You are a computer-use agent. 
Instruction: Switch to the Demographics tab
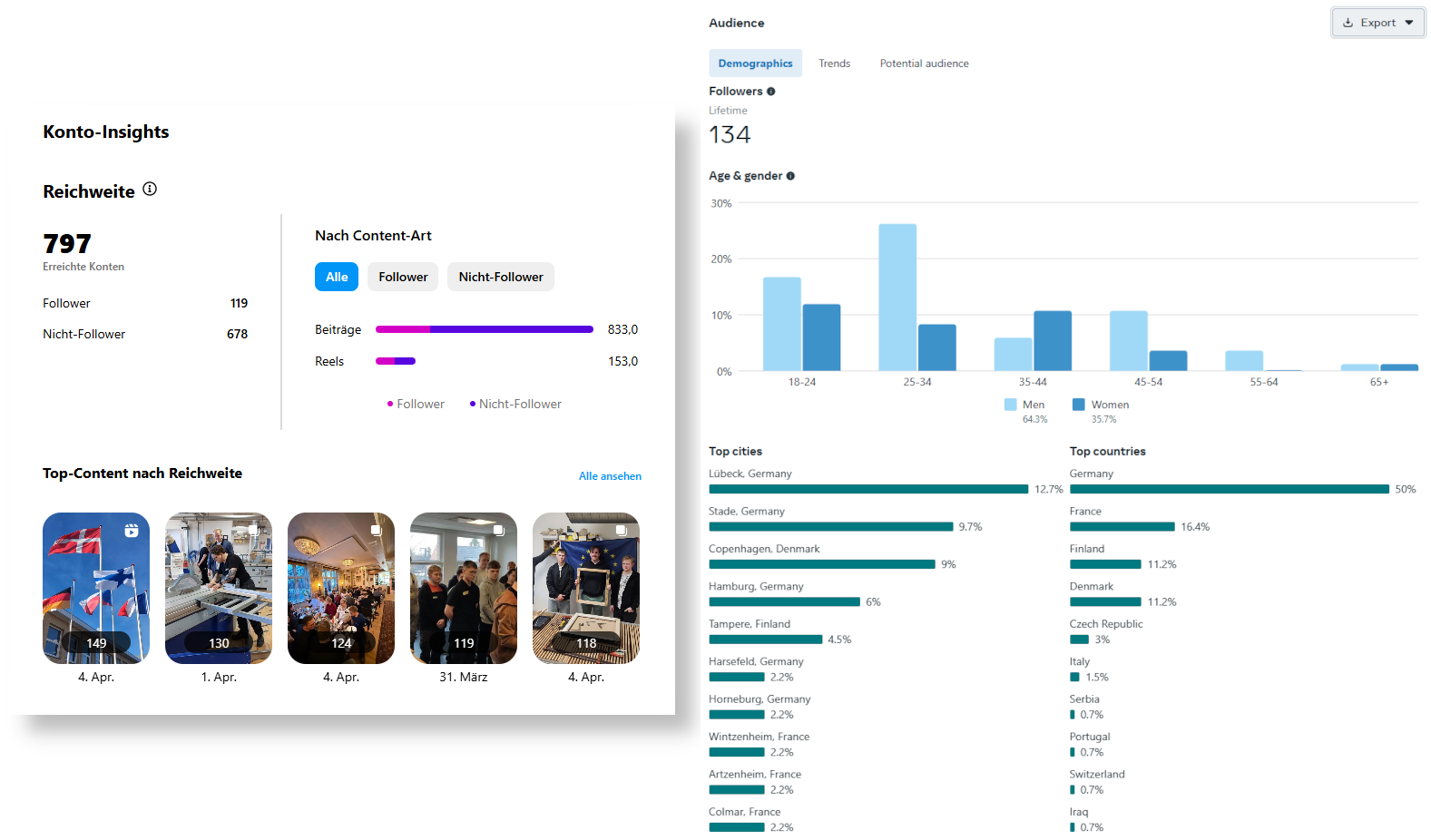755,63
